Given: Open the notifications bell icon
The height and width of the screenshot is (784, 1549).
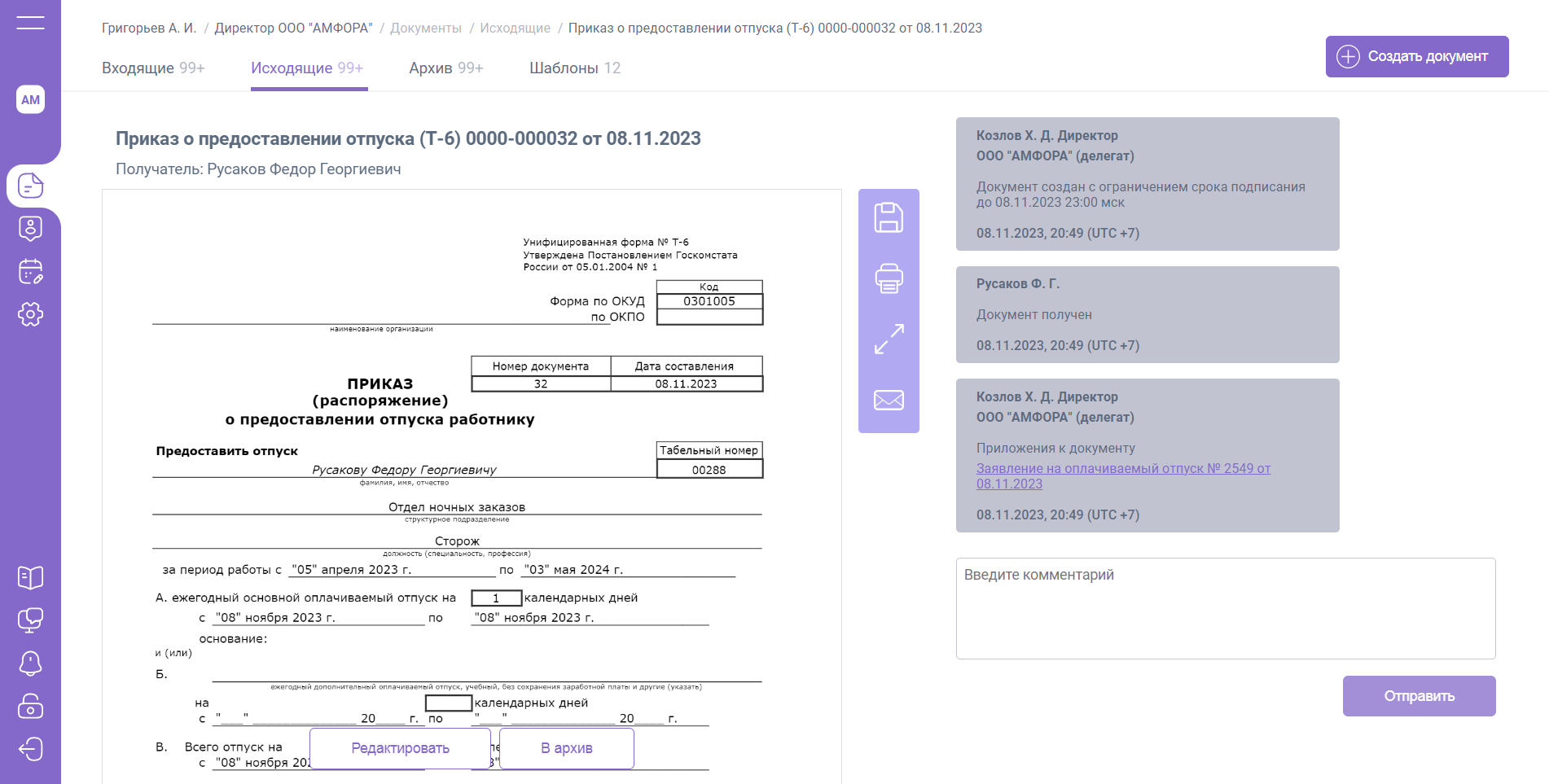Looking at the screenshot, I should pyautogui.click(x=30, y=663).
